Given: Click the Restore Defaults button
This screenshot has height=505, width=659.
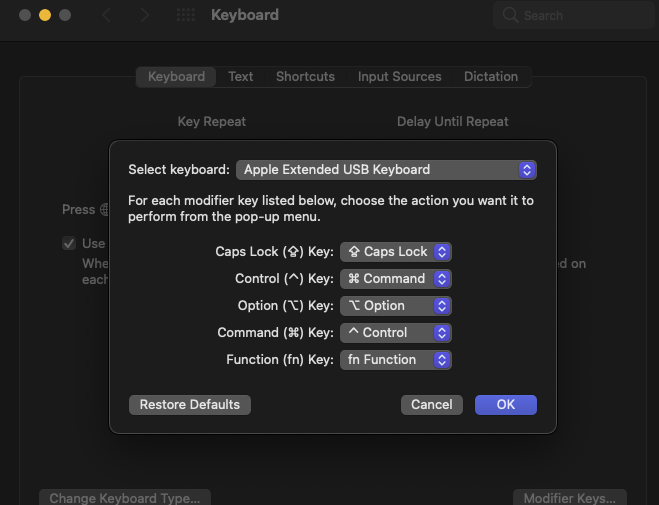Looking at the screenshot, I should click(x=190, y=405).
